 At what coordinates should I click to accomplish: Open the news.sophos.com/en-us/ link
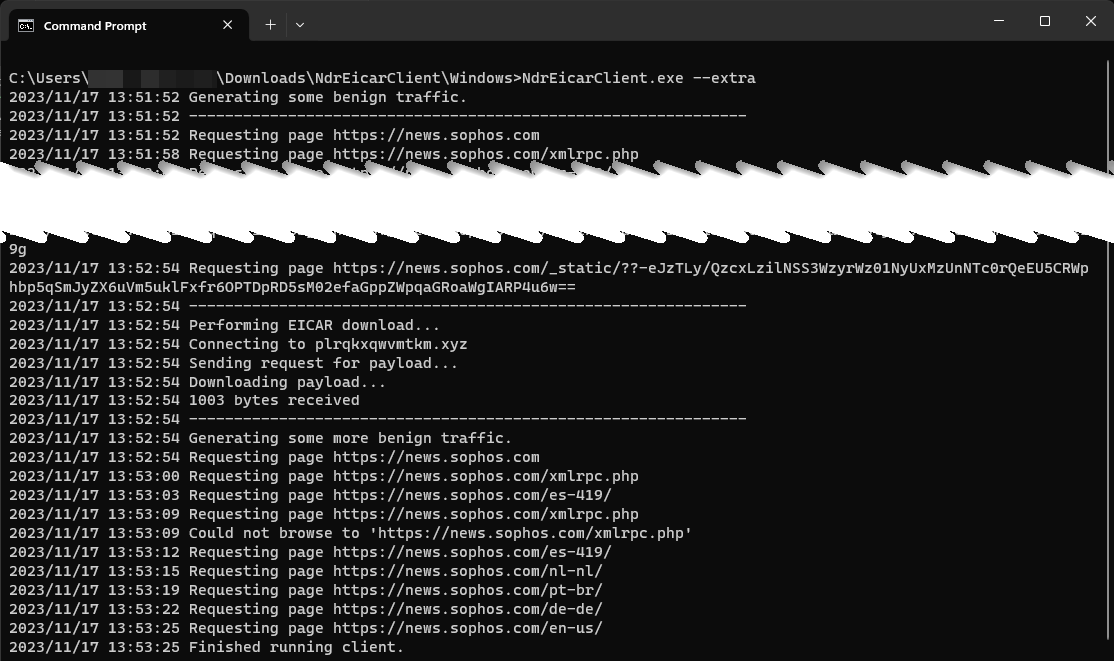click(467, 628)
